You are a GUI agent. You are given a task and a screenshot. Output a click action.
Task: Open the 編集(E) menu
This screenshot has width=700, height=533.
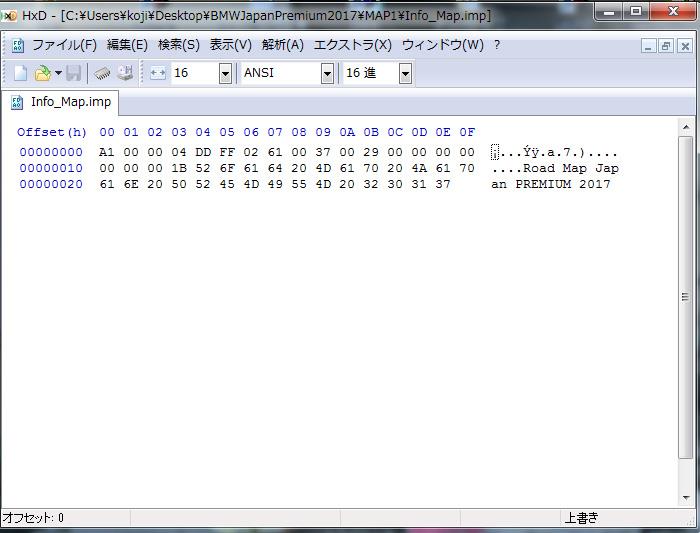coord(127,45)
